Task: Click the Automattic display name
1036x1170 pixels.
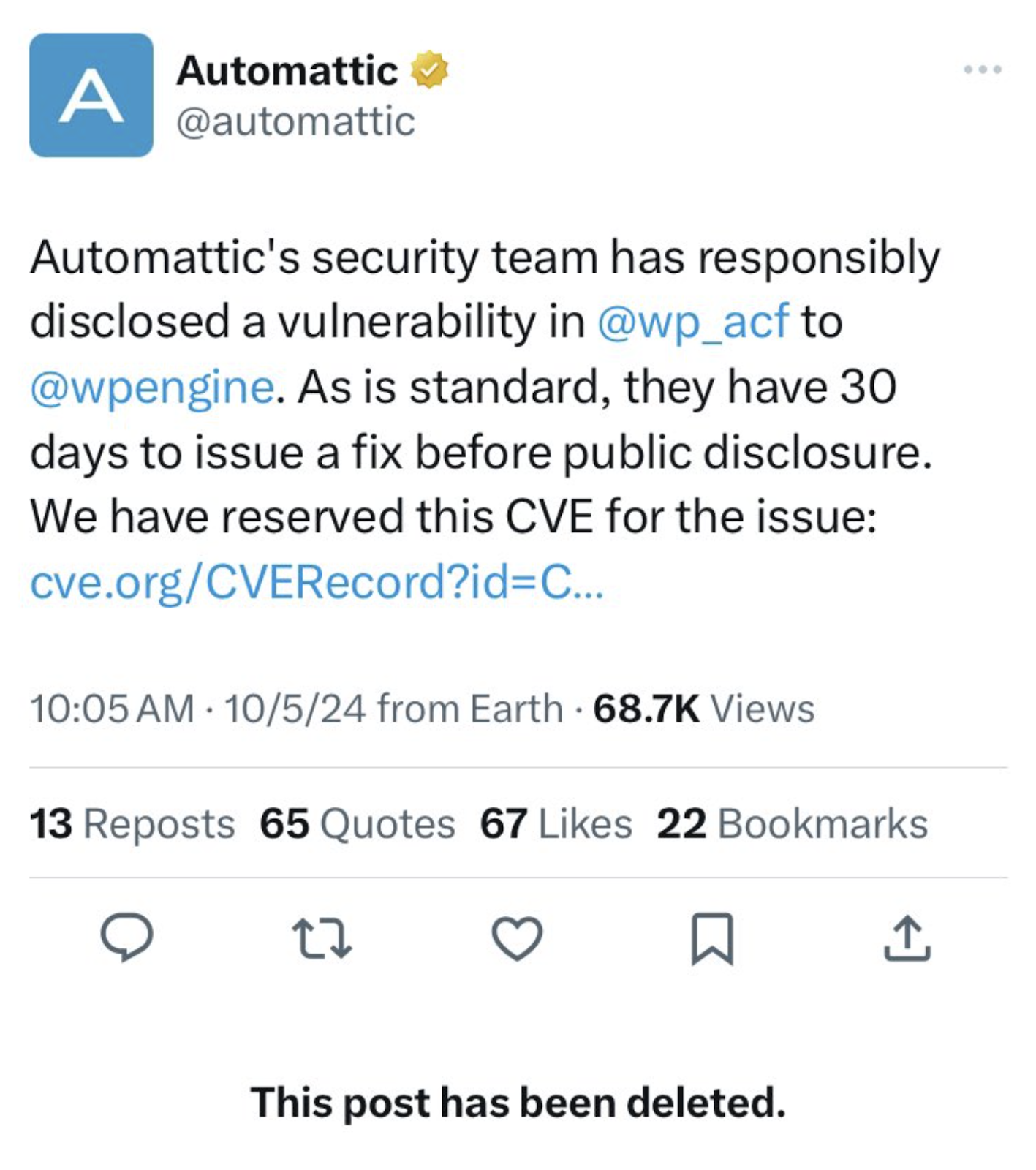Action: [287, 70]
